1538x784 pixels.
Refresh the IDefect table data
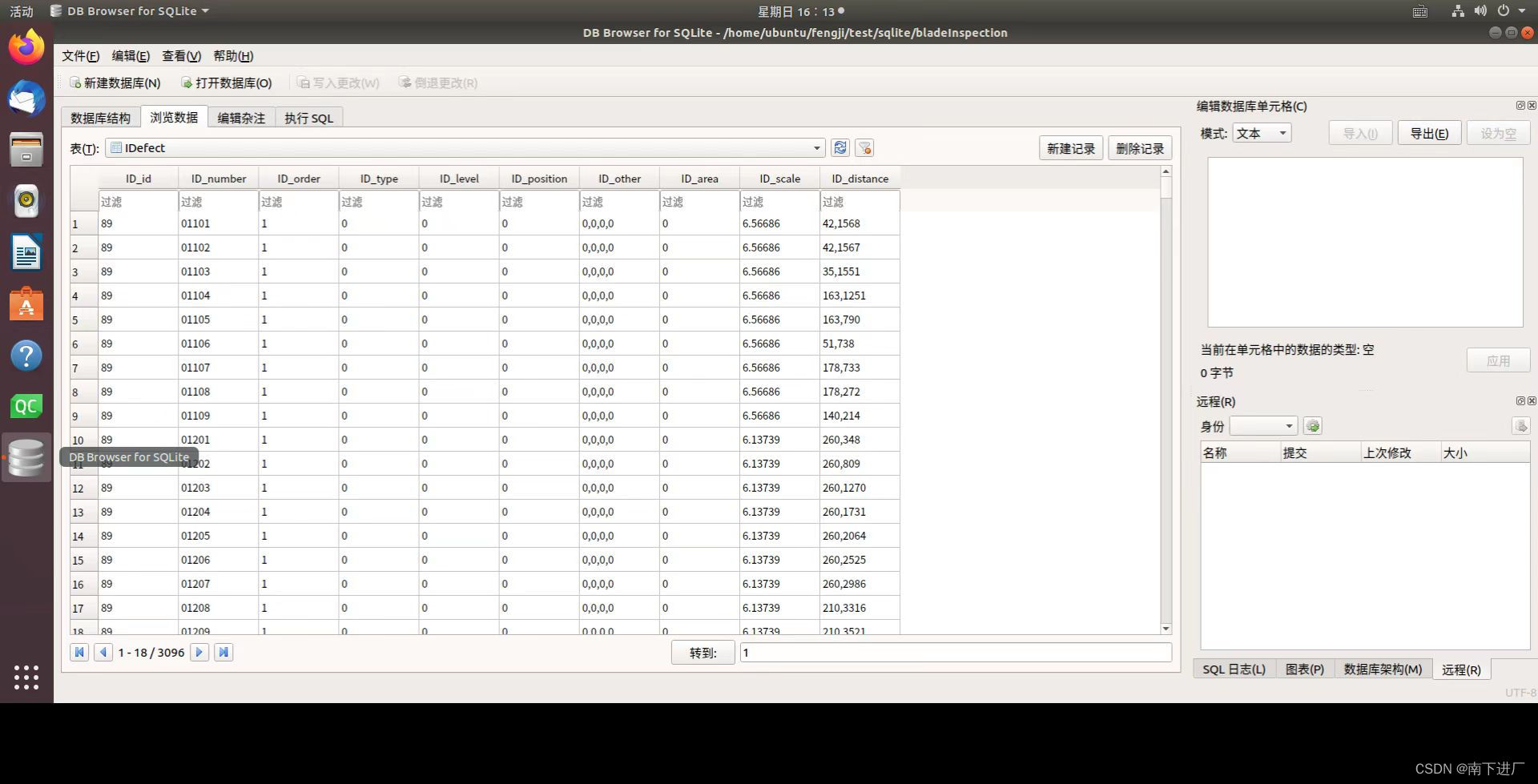tap(839, 148)
